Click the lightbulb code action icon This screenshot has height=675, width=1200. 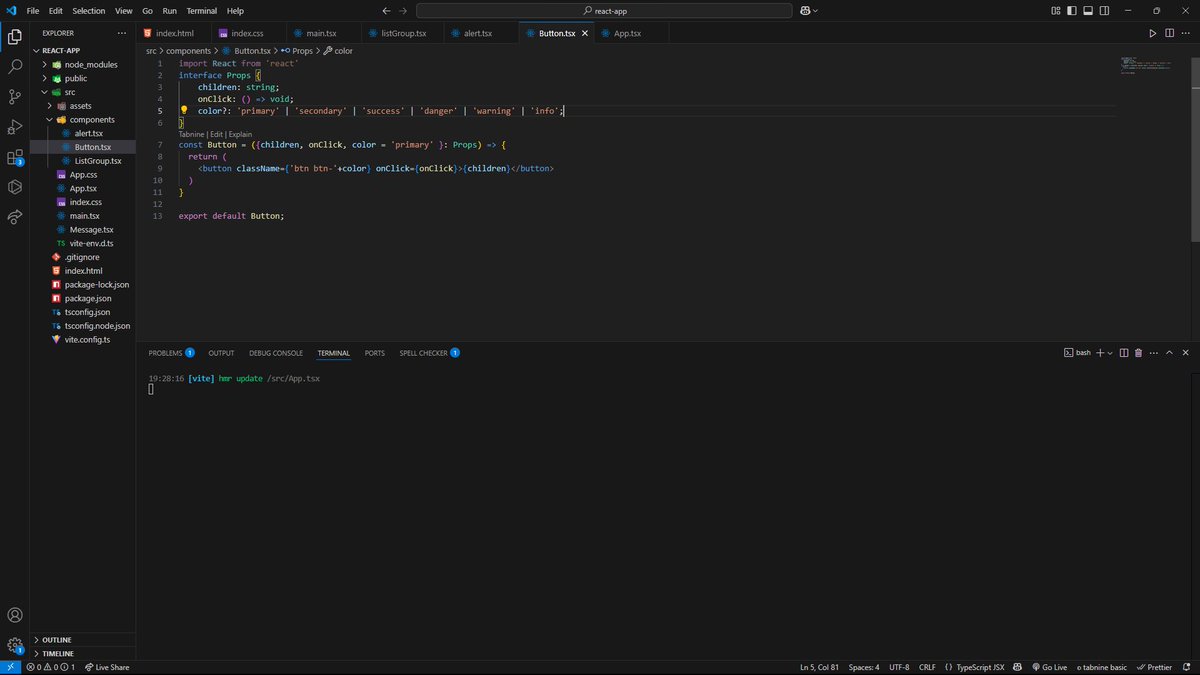pos(184,110)
